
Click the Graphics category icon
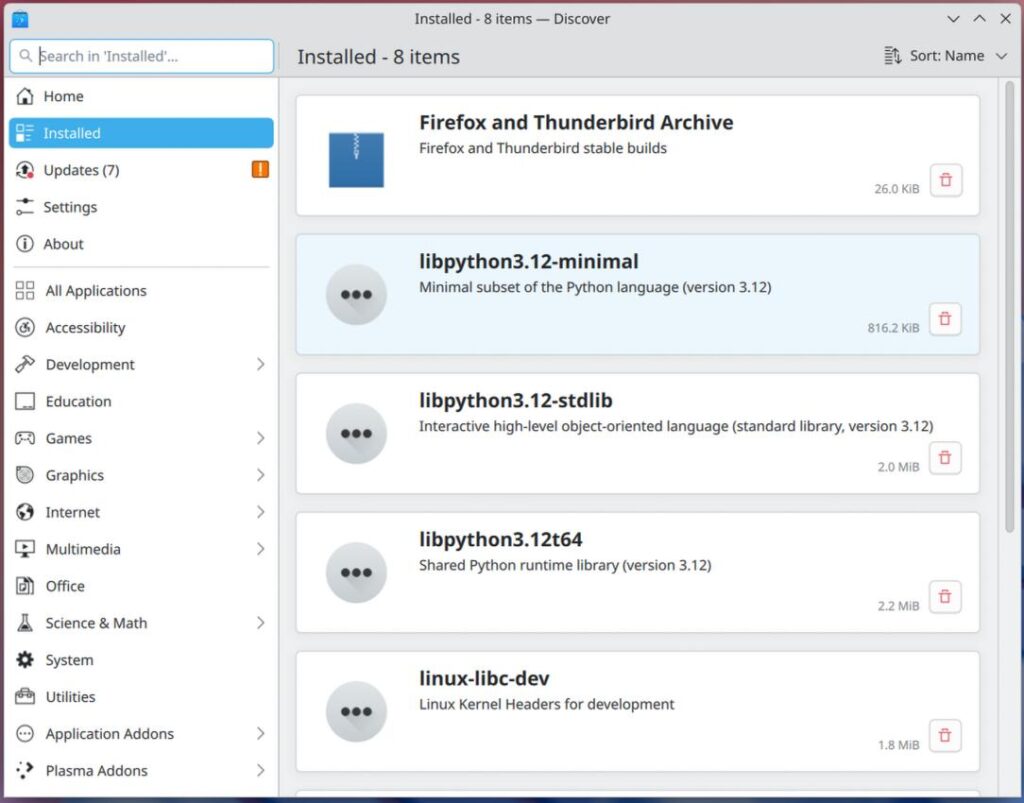click(25, 475)
